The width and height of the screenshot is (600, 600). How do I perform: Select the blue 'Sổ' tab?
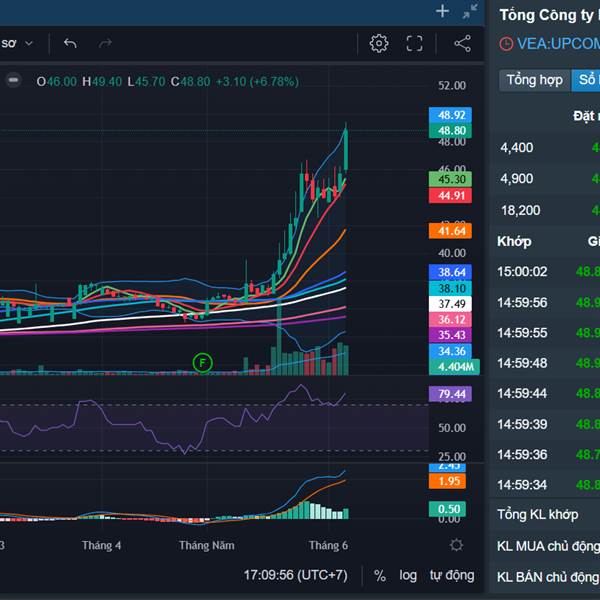point(584,80)
